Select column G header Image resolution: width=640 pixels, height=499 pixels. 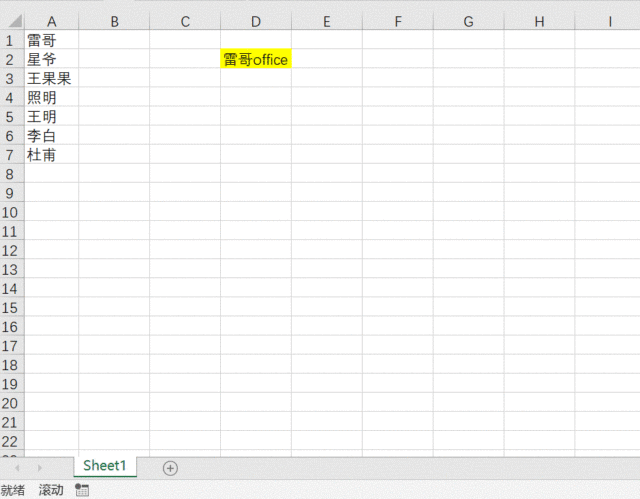[469, 21]
